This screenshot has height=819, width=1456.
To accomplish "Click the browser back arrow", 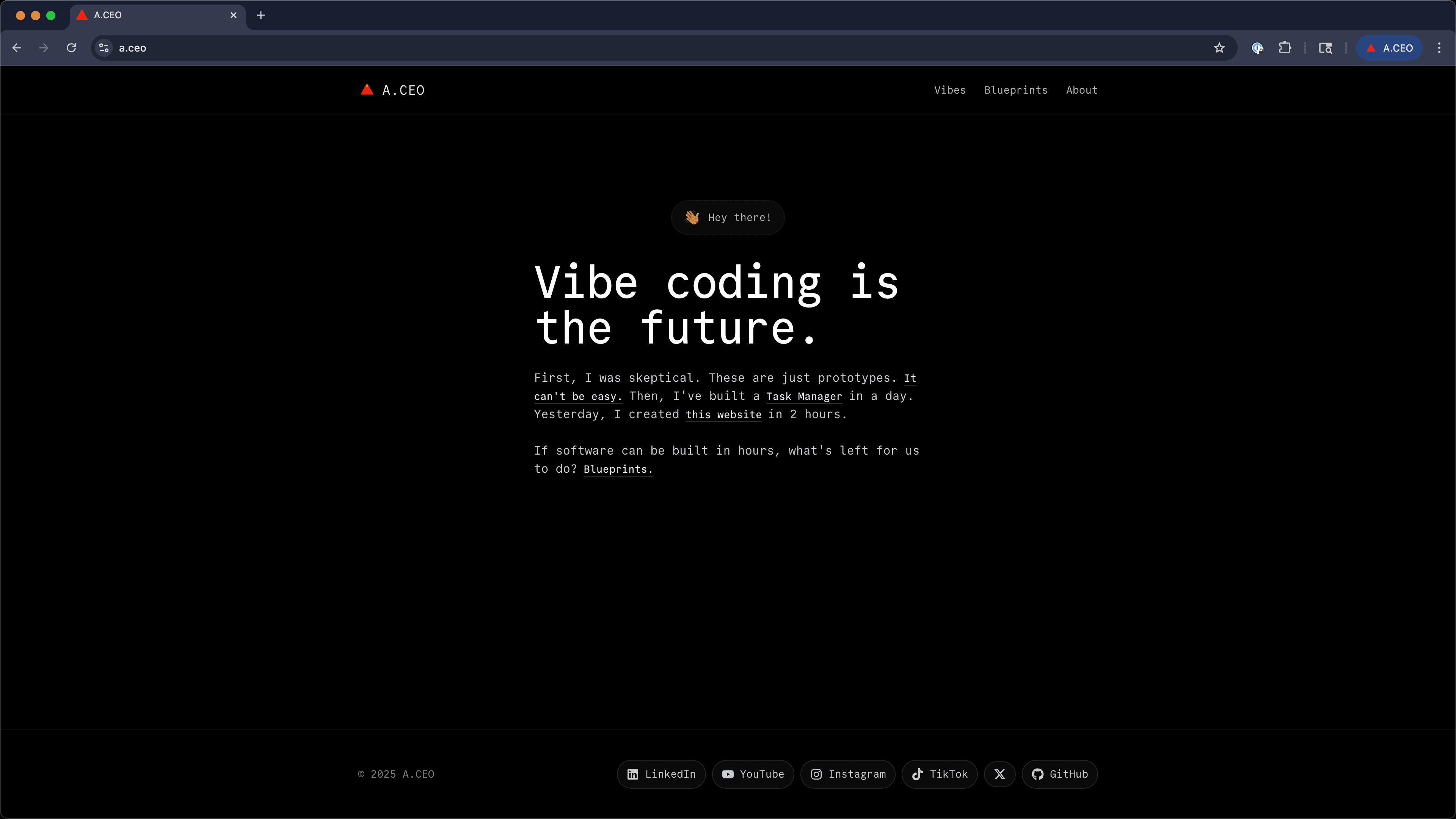I will 17,48.
